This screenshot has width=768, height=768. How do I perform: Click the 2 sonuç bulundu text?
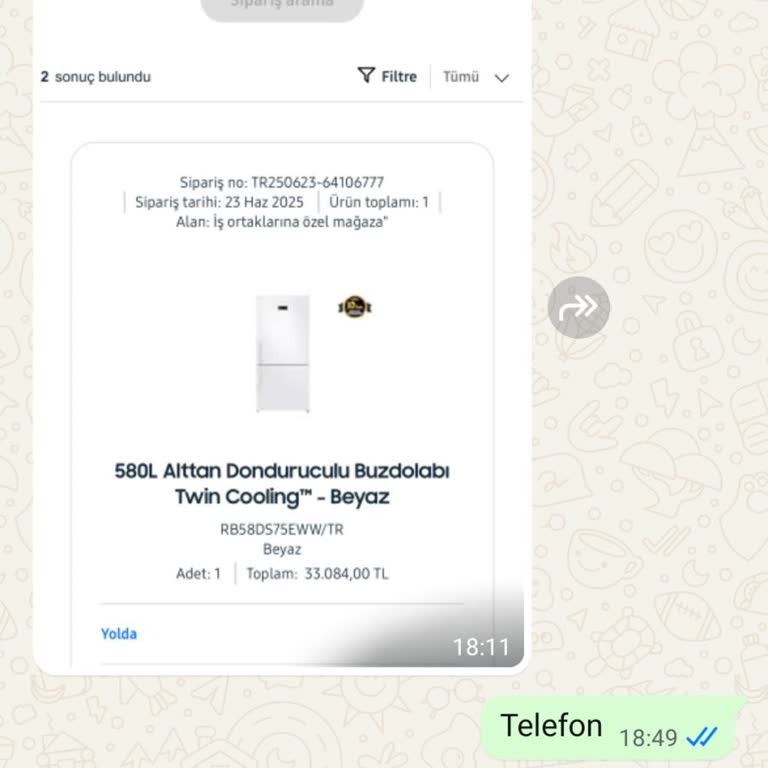[x=96, y=77]
